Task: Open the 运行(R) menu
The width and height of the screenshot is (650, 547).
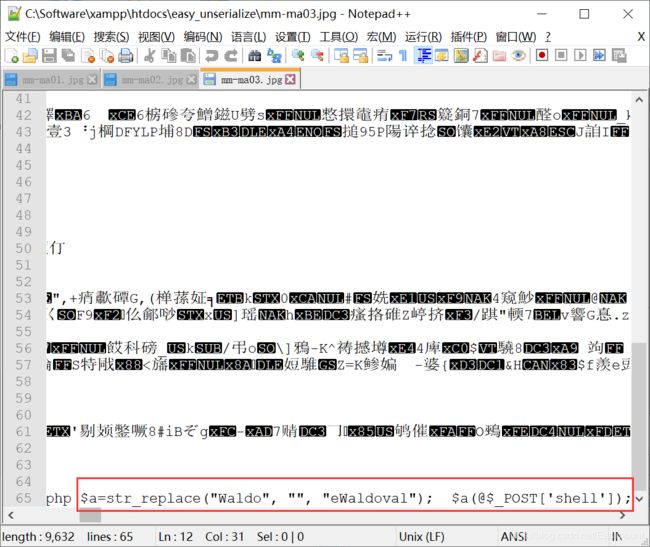Action: [x=423, y=37]
